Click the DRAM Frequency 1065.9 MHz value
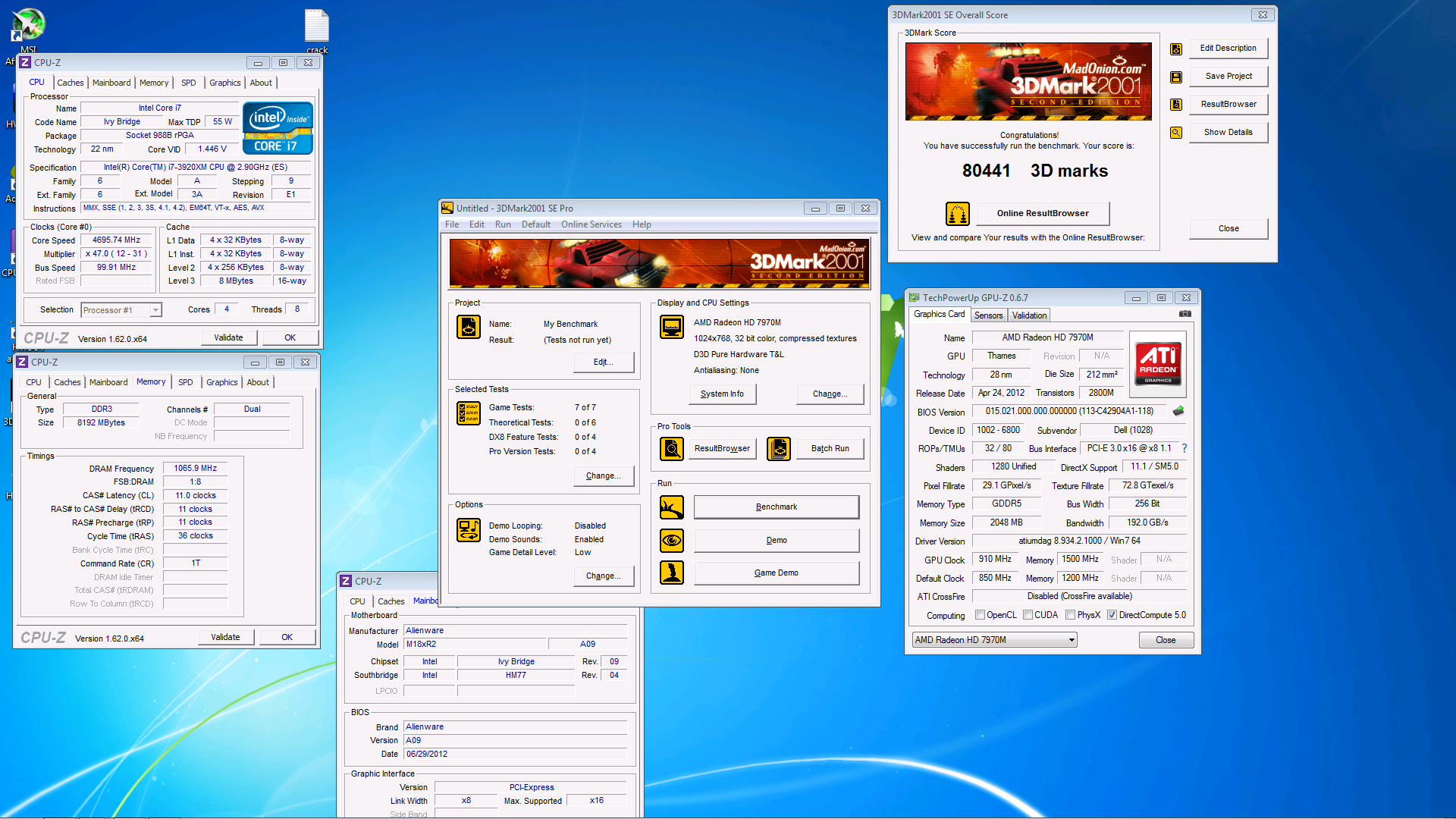Screen dimensions: 1456x819 pos(196,469)
